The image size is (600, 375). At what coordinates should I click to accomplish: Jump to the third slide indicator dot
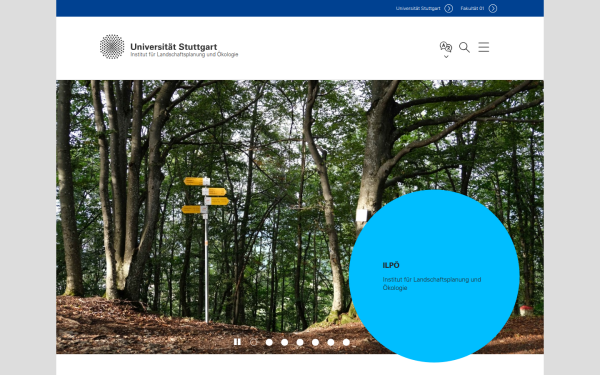[284, 342]
